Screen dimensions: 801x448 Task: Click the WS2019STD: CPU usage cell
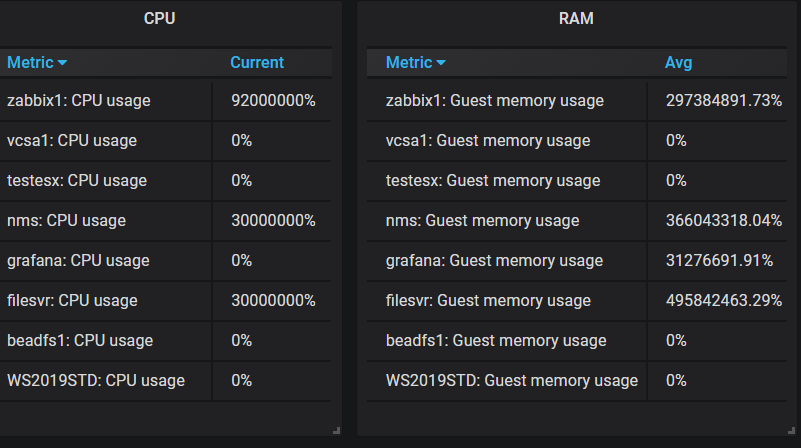point(96,381)
